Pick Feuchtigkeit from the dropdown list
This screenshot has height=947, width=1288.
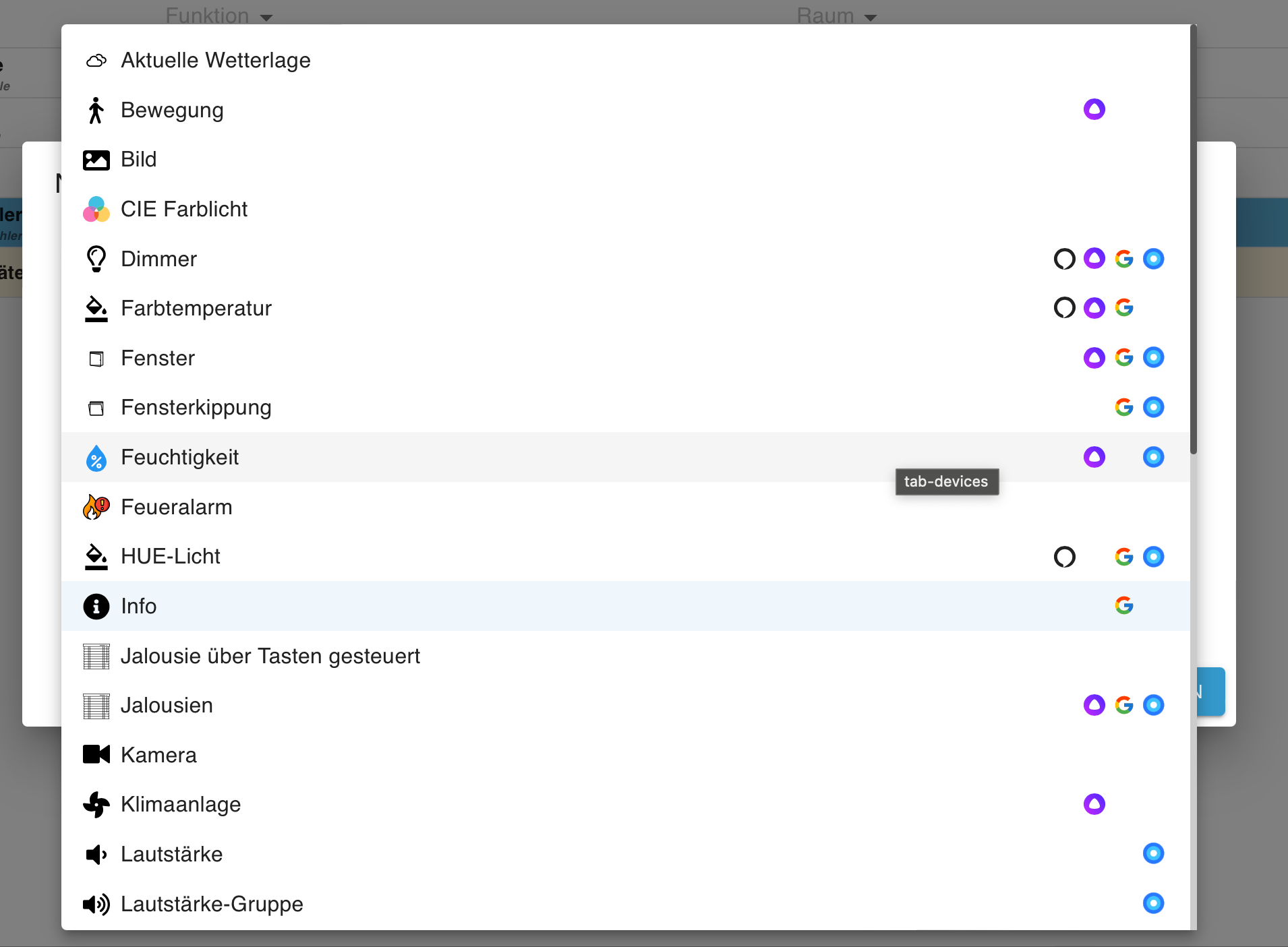coord(626,457)
